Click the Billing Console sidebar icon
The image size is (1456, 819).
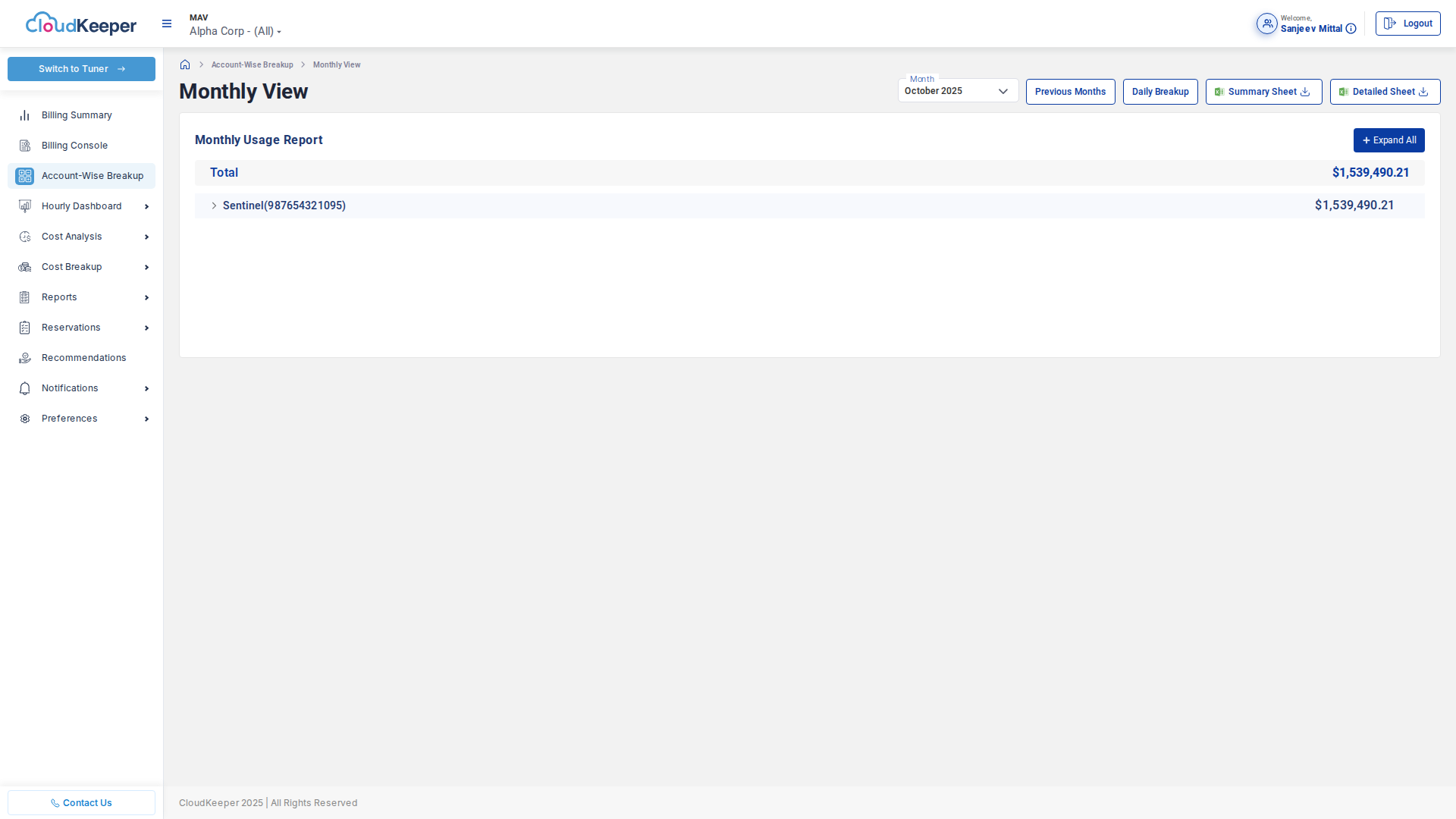coord(25,146)
